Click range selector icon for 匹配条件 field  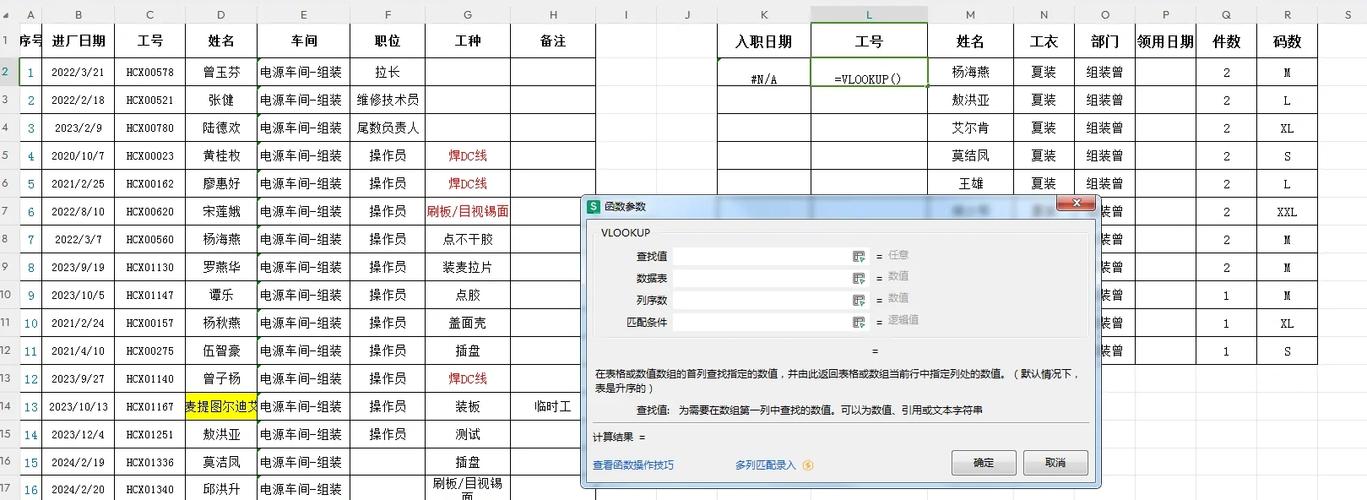point(858,322)
